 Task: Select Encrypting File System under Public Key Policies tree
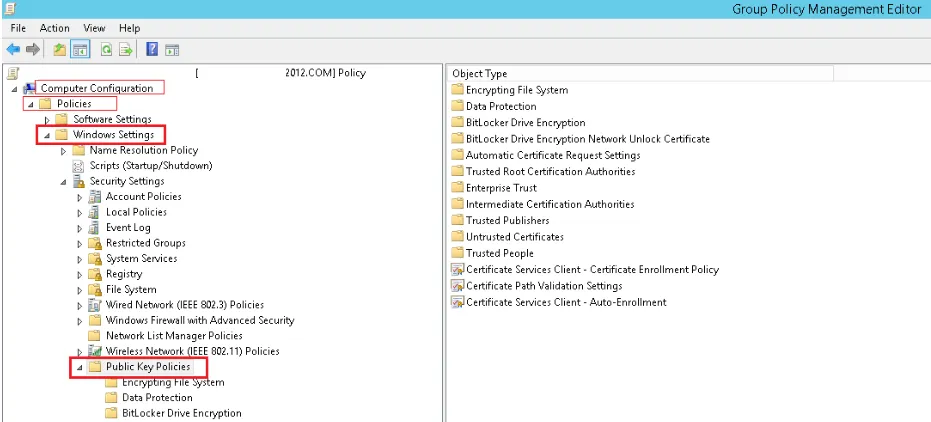click(173, 382)
